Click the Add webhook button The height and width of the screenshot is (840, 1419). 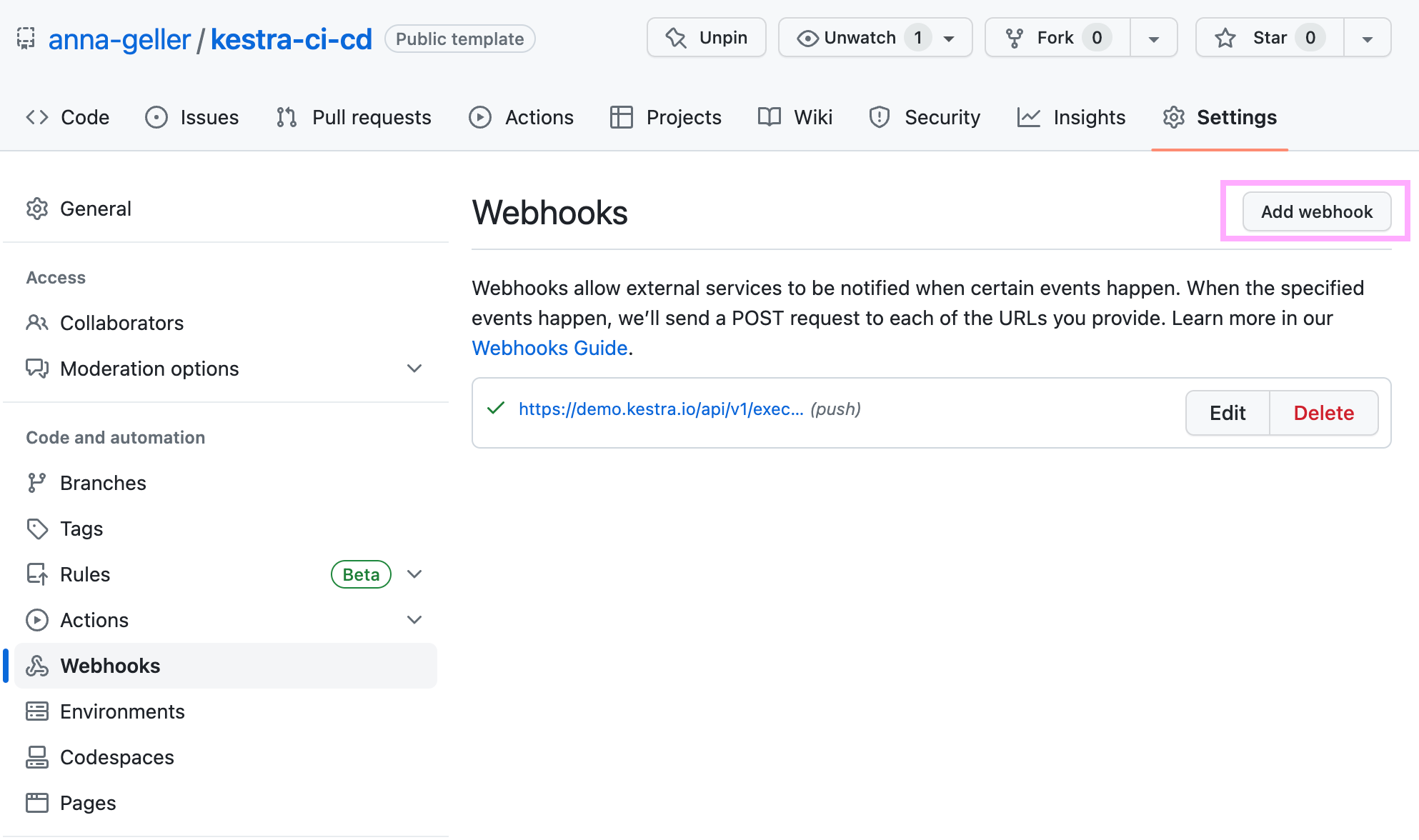pos(1316,211)
